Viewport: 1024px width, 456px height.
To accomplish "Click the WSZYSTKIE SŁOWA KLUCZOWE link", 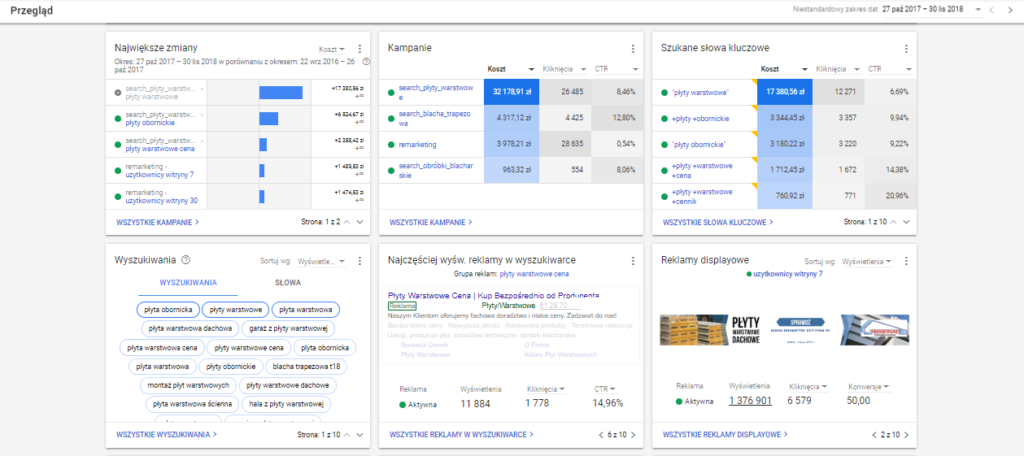I will click(716, 222).
